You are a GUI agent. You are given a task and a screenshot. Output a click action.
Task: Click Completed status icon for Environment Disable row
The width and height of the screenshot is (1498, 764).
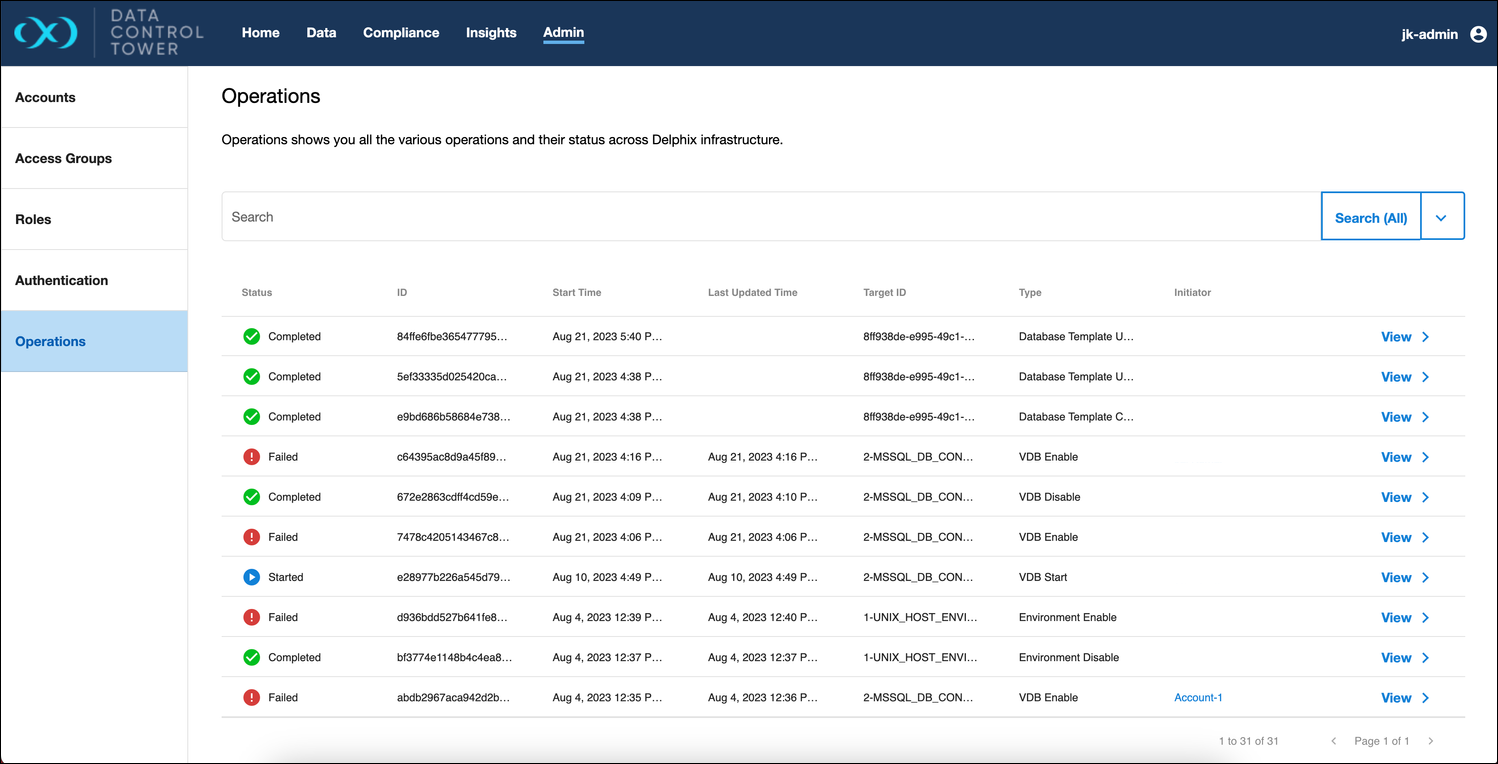click(x=252, y=657)
